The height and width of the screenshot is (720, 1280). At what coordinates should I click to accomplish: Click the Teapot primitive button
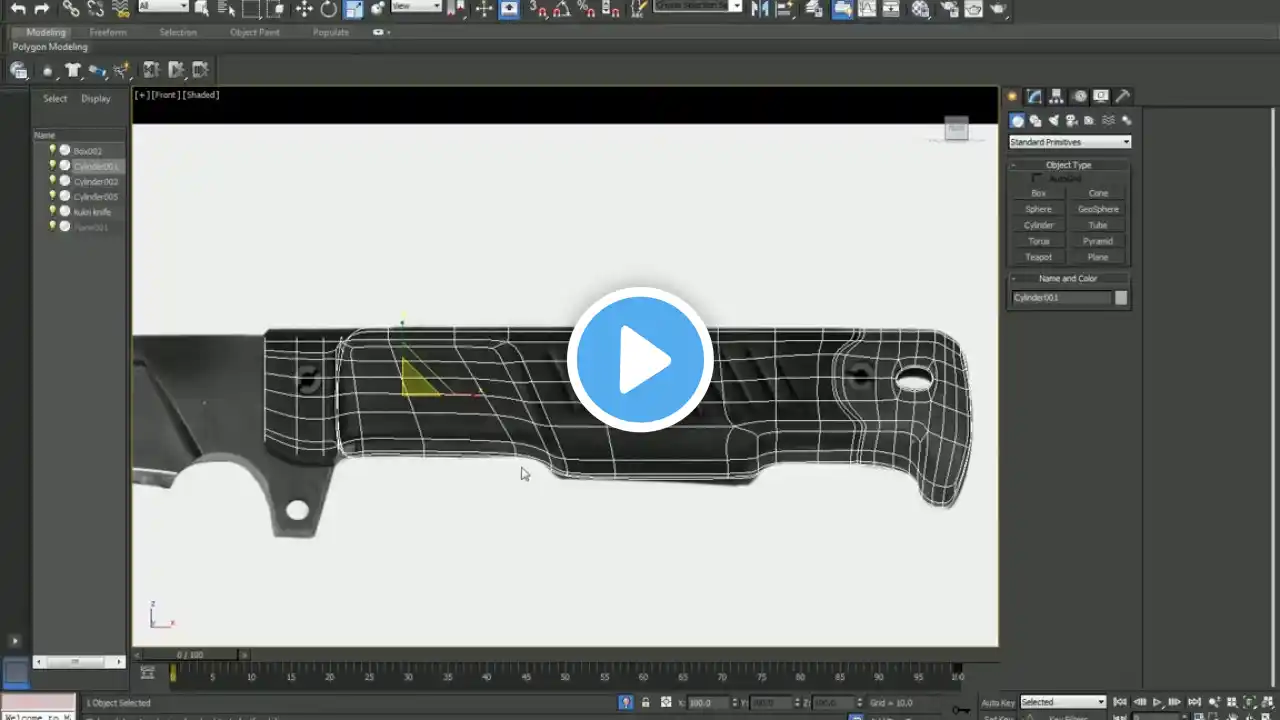(x=1039, y=257)
